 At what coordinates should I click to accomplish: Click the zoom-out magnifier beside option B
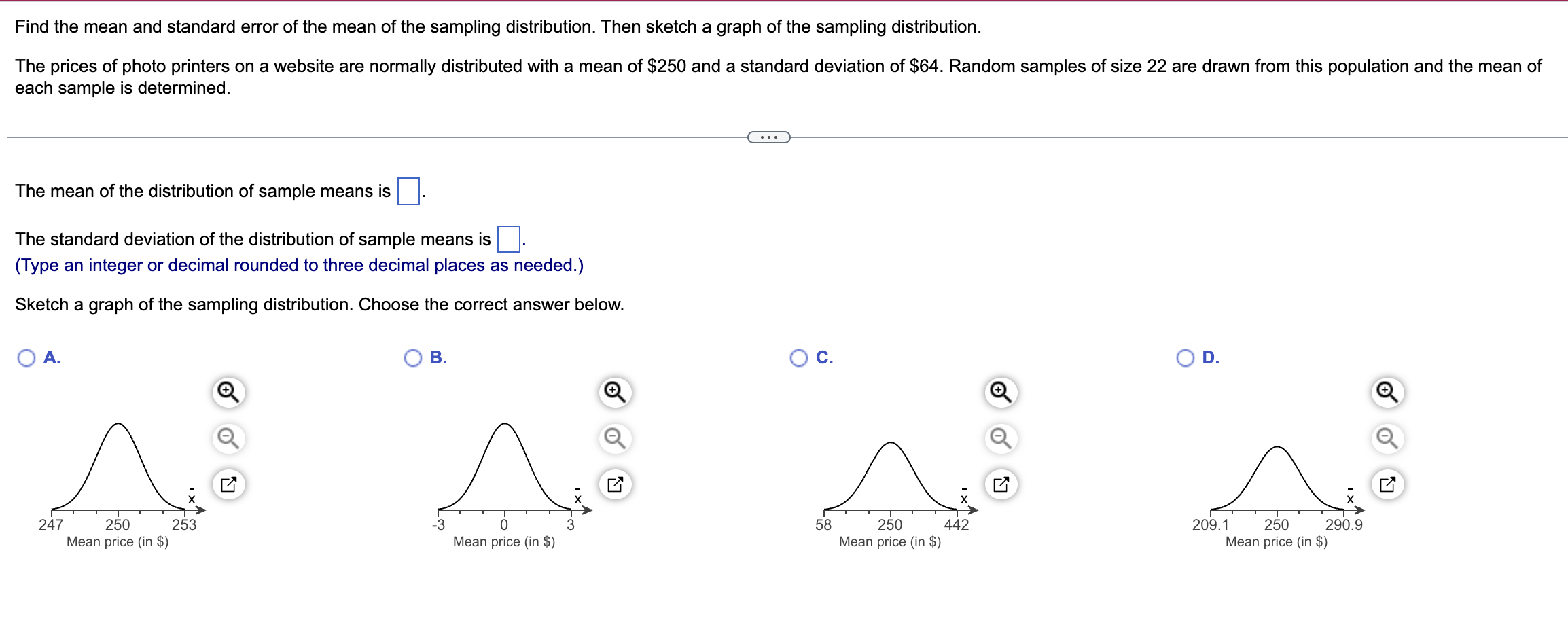point(614,437)
